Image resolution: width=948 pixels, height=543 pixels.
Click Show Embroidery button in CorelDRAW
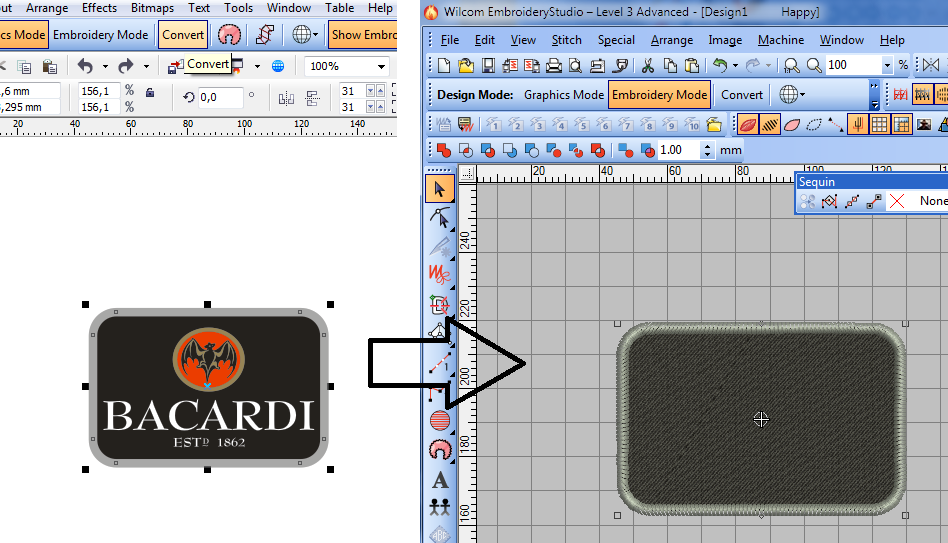click(x=363, y=34)
